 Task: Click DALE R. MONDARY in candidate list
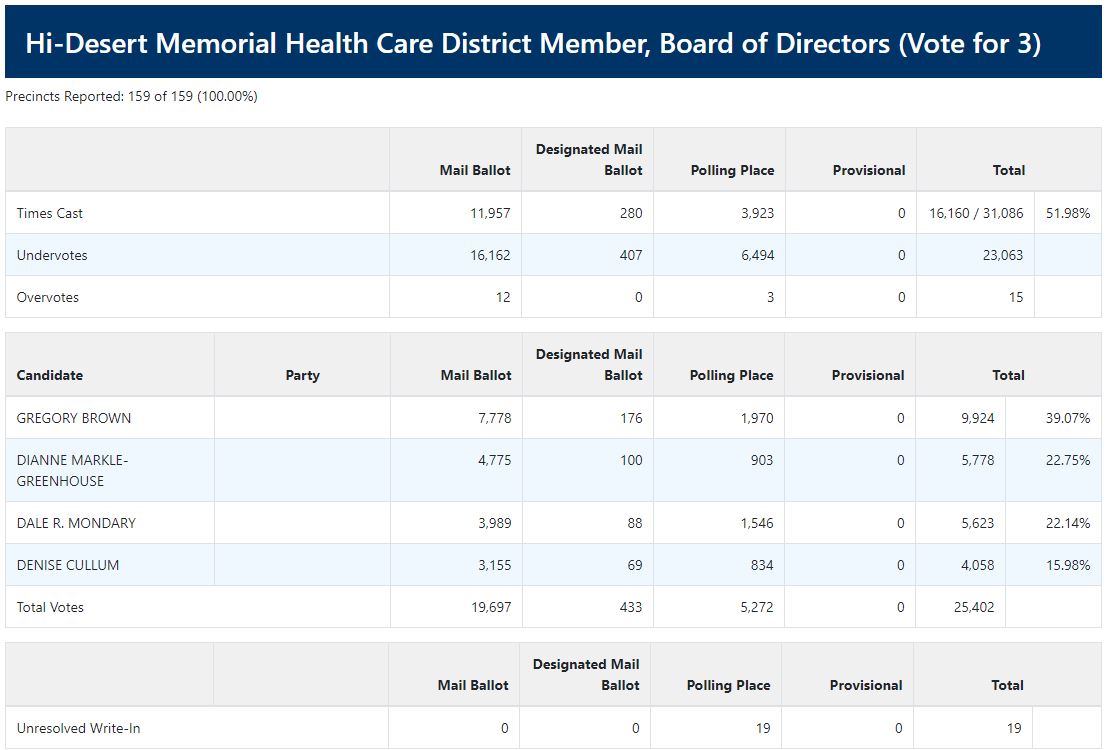pyautogui.click(x=76, y=523)
